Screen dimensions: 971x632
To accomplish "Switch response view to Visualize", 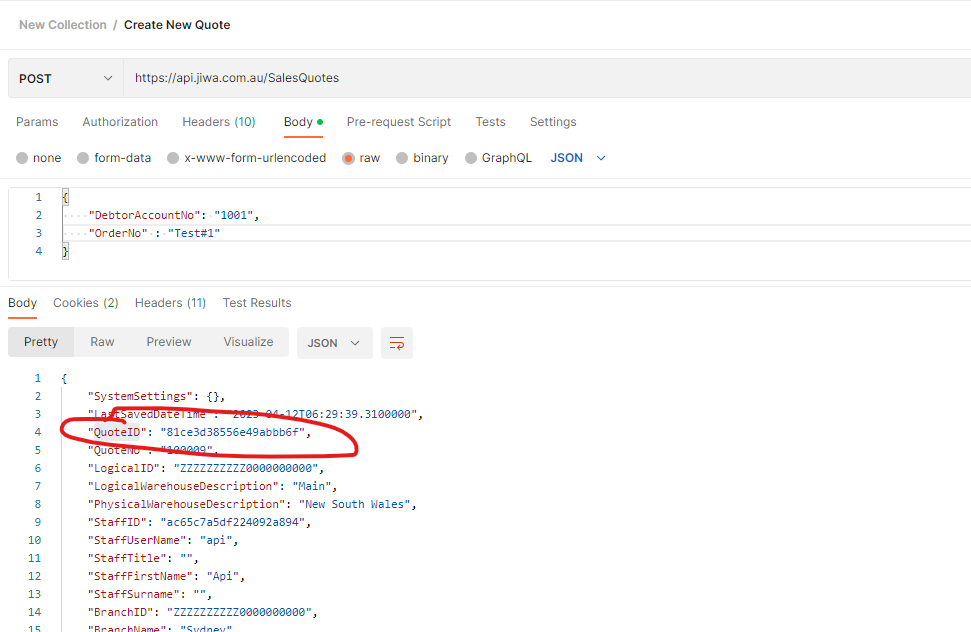I will [248, 342].
